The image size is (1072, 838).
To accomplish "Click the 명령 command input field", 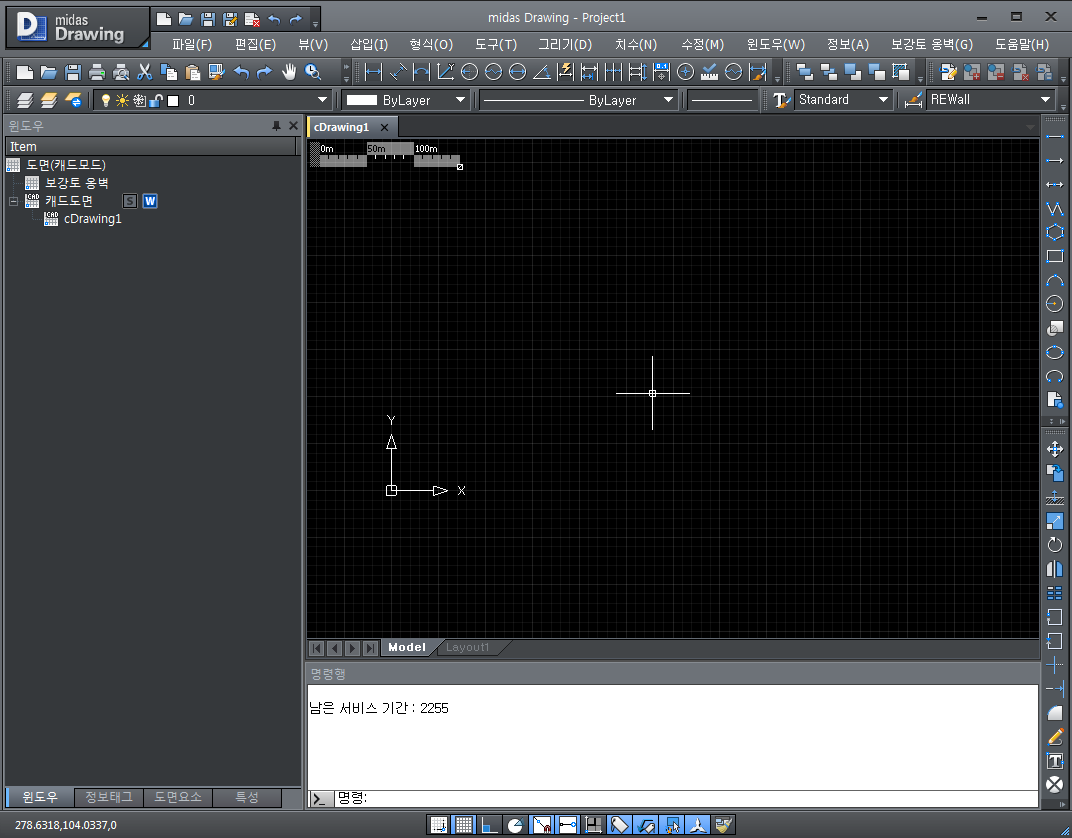I will (x=690, y=797).
